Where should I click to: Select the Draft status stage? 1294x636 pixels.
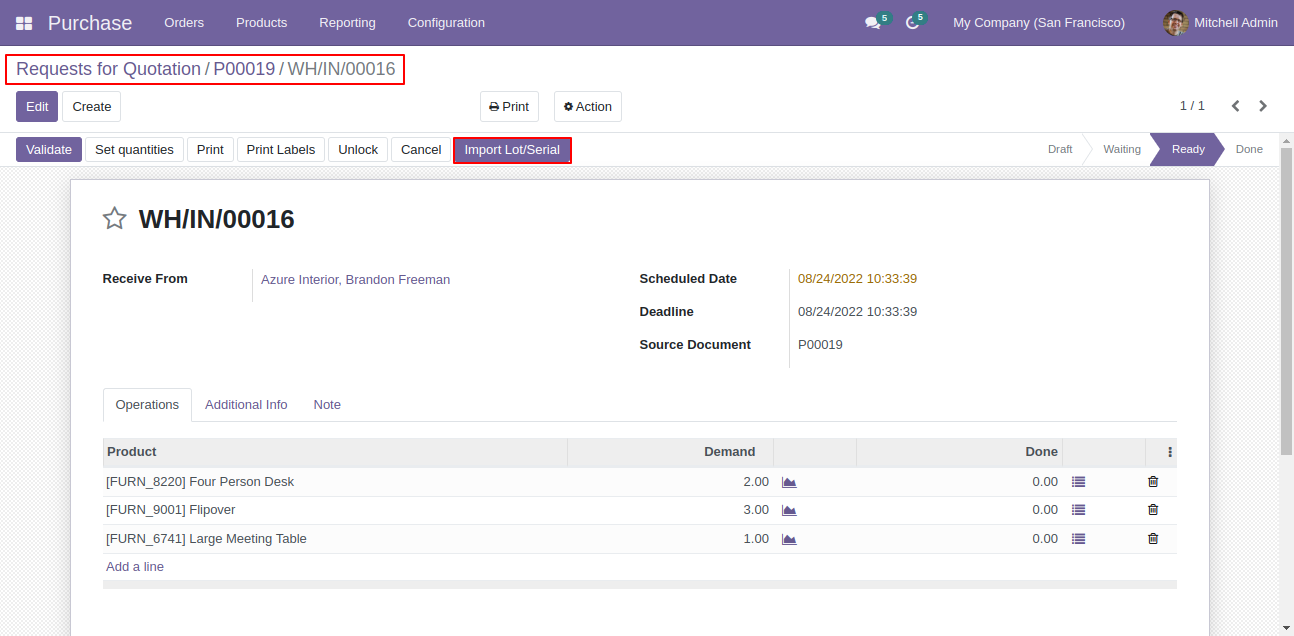(x=1060, y=149)
